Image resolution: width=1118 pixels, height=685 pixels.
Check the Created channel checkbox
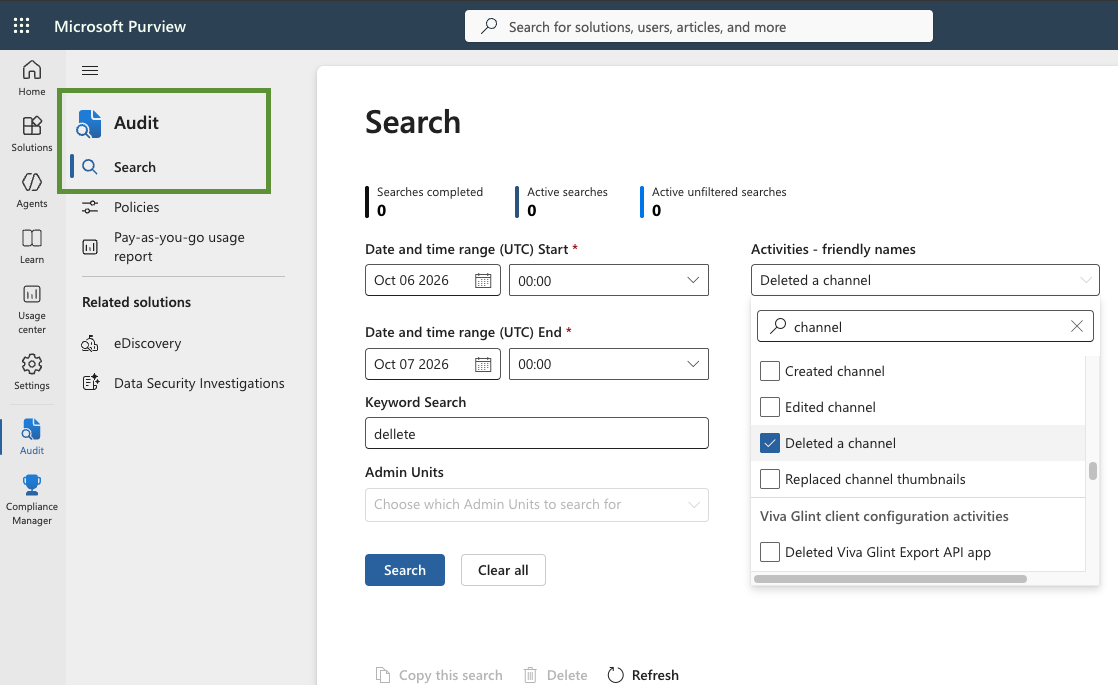coord(769,371)
